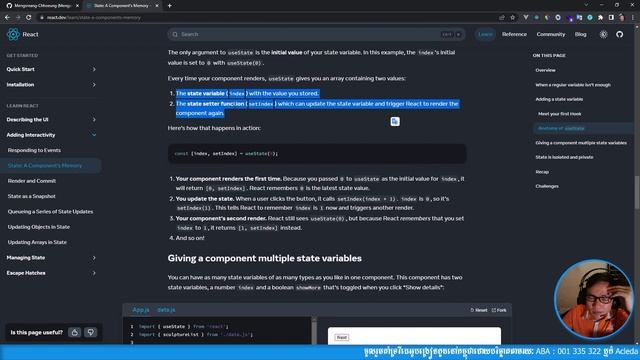Open Updating Objects in State page
This screenshot has height=360, width=640.
click(39, 227)
